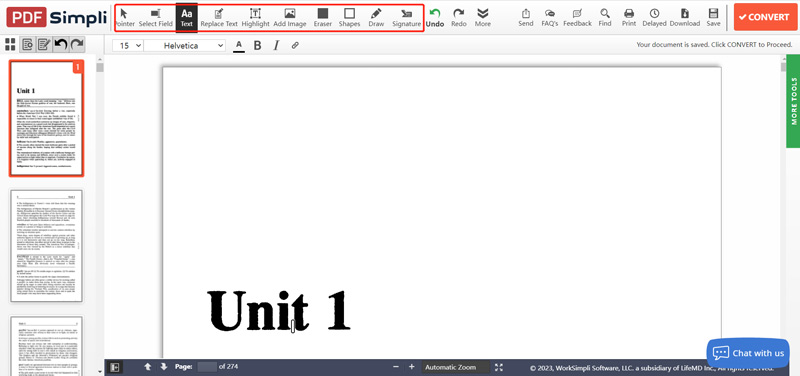Open the FAQ's page
Image resolution: width=800 pixels, height=376 pixels.
click(x=549, y=17)
